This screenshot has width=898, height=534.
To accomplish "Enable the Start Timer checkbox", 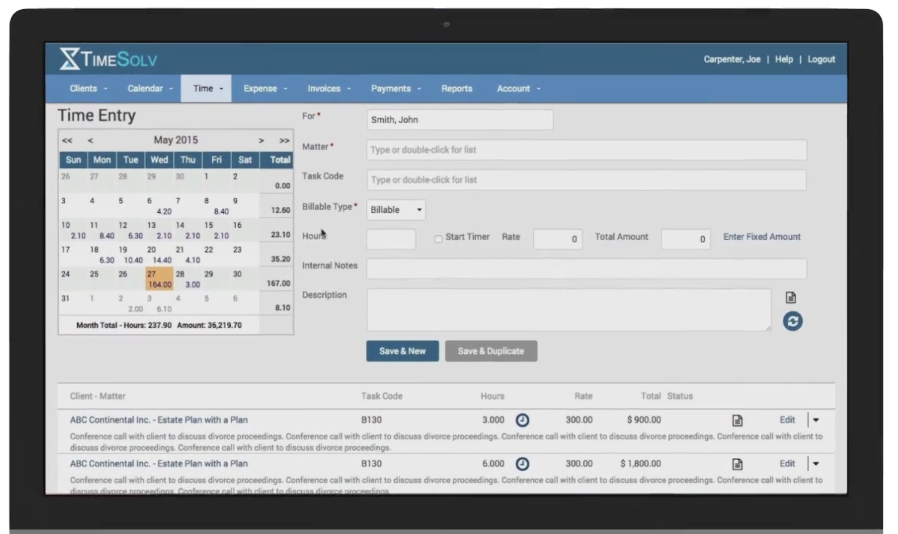I will [438, 238].
